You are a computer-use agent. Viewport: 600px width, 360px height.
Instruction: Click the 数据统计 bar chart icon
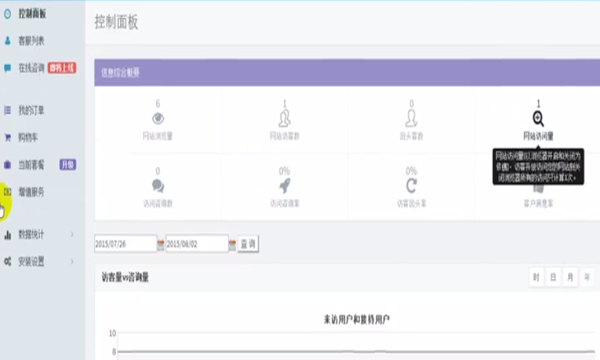click(8, 235)
